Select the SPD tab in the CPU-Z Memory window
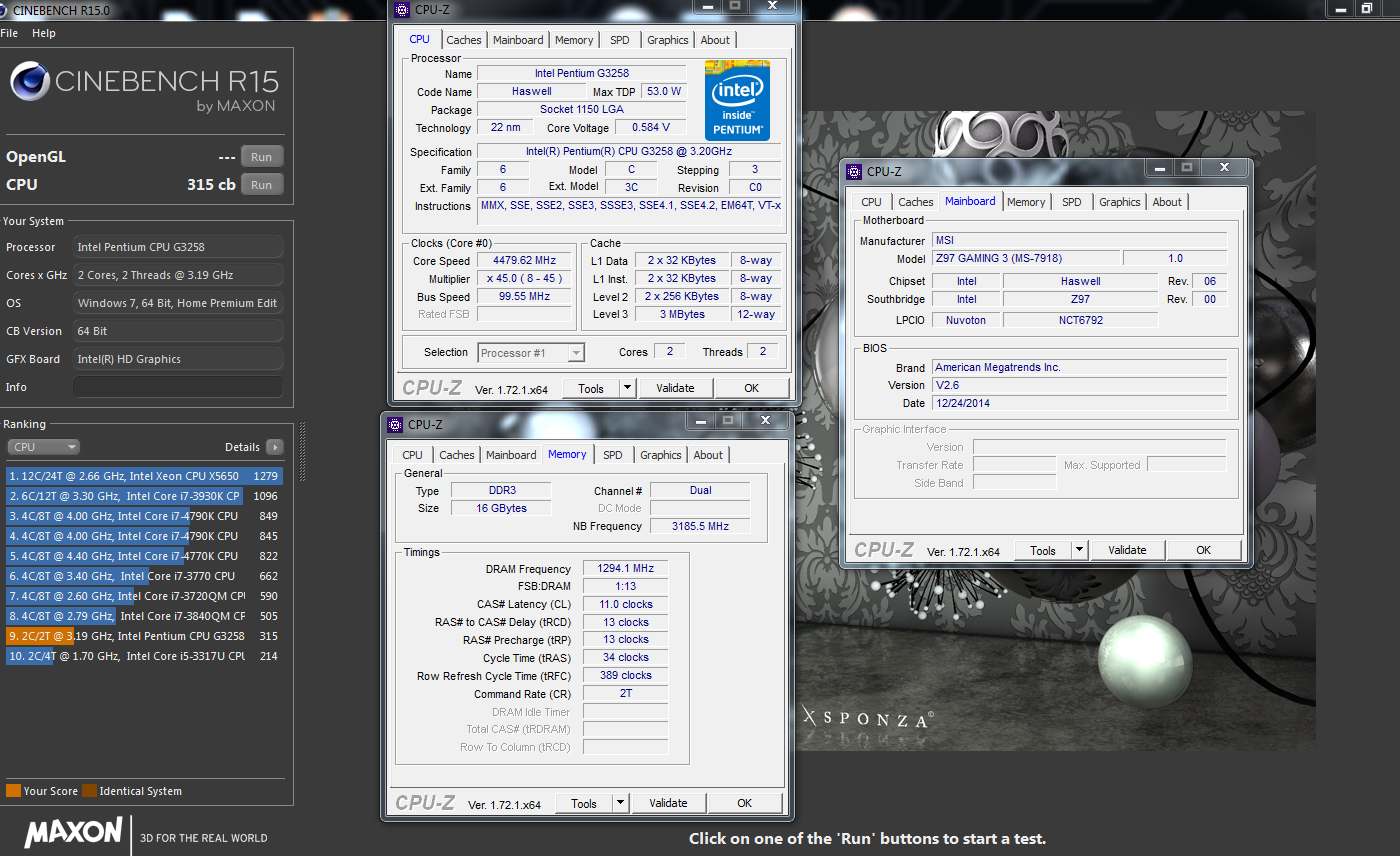 pyautogui.click(x=613, y=455)
